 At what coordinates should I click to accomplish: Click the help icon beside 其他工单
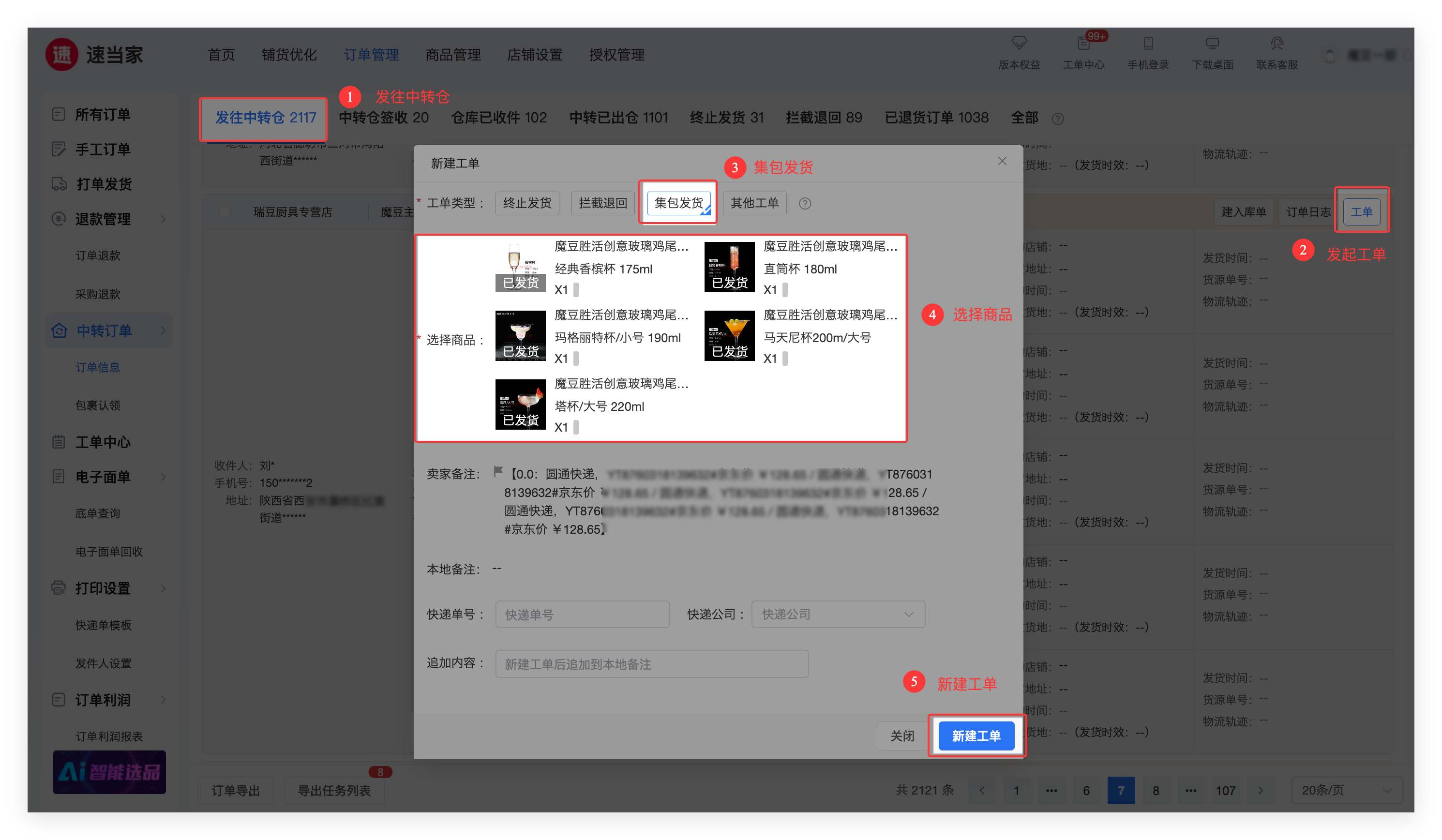click(x=805, y=204)
